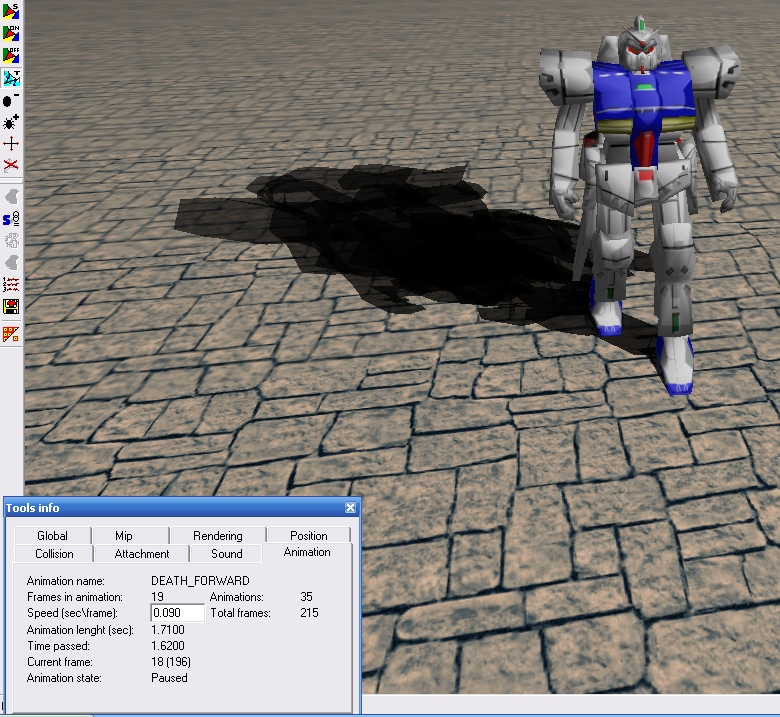Screen dimensions: 780x717
Task: Toggle the cyan wireframe T icon
Action: 11,78
